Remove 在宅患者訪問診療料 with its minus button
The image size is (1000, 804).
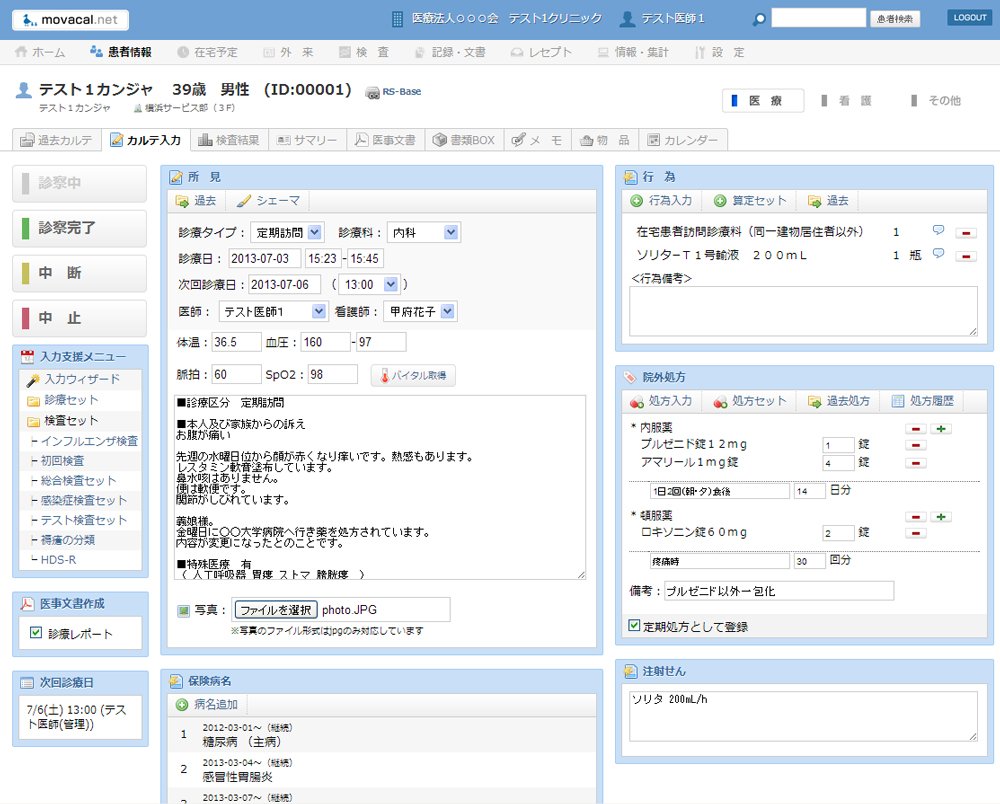tap(966, 233)
